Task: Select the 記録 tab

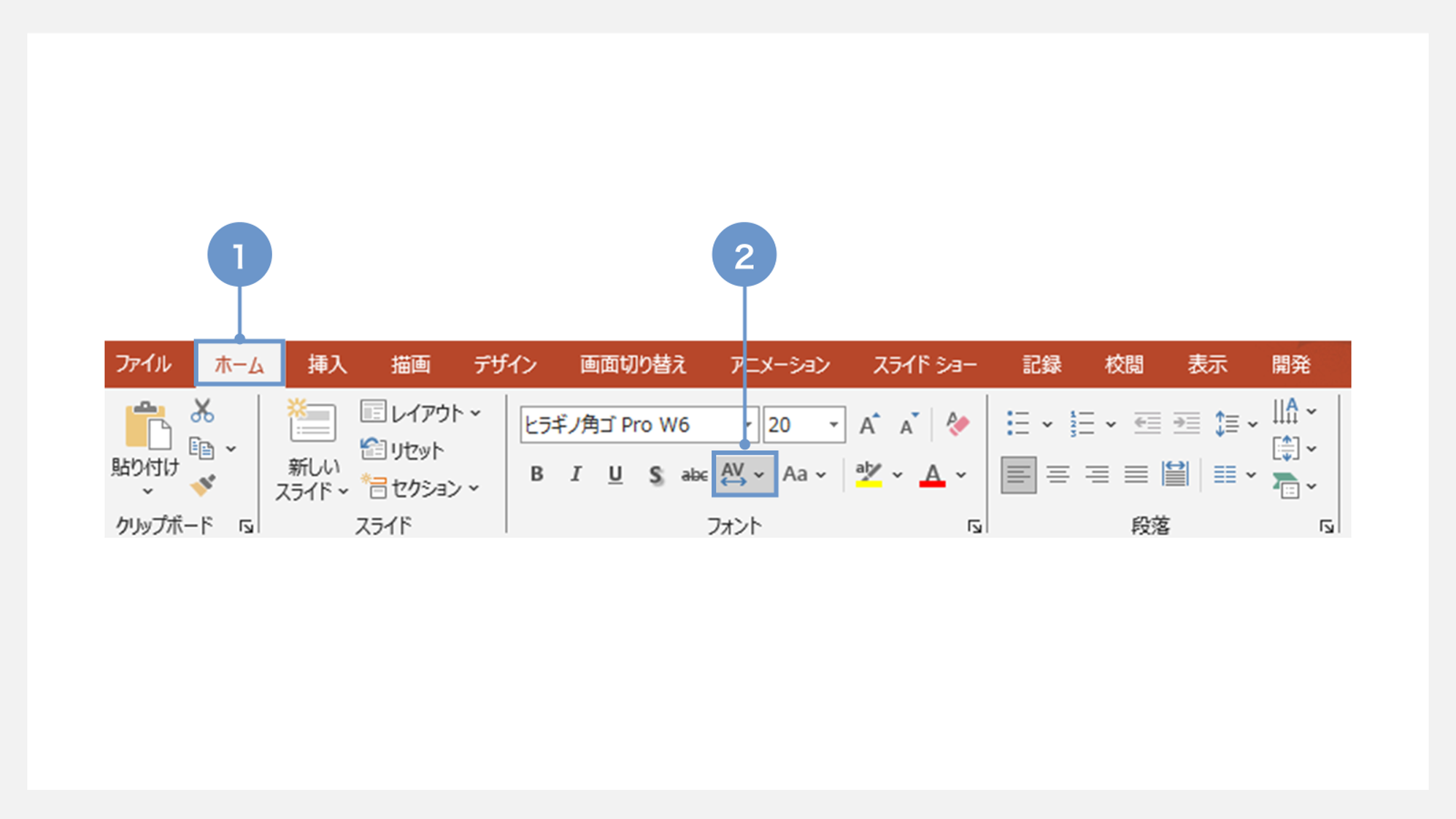Action: [x=1041, y=364]
